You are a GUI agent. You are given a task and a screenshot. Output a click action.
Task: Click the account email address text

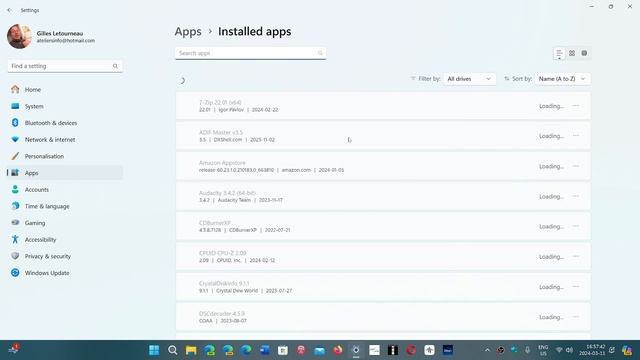pyautogui.click(x=66, y=41)
